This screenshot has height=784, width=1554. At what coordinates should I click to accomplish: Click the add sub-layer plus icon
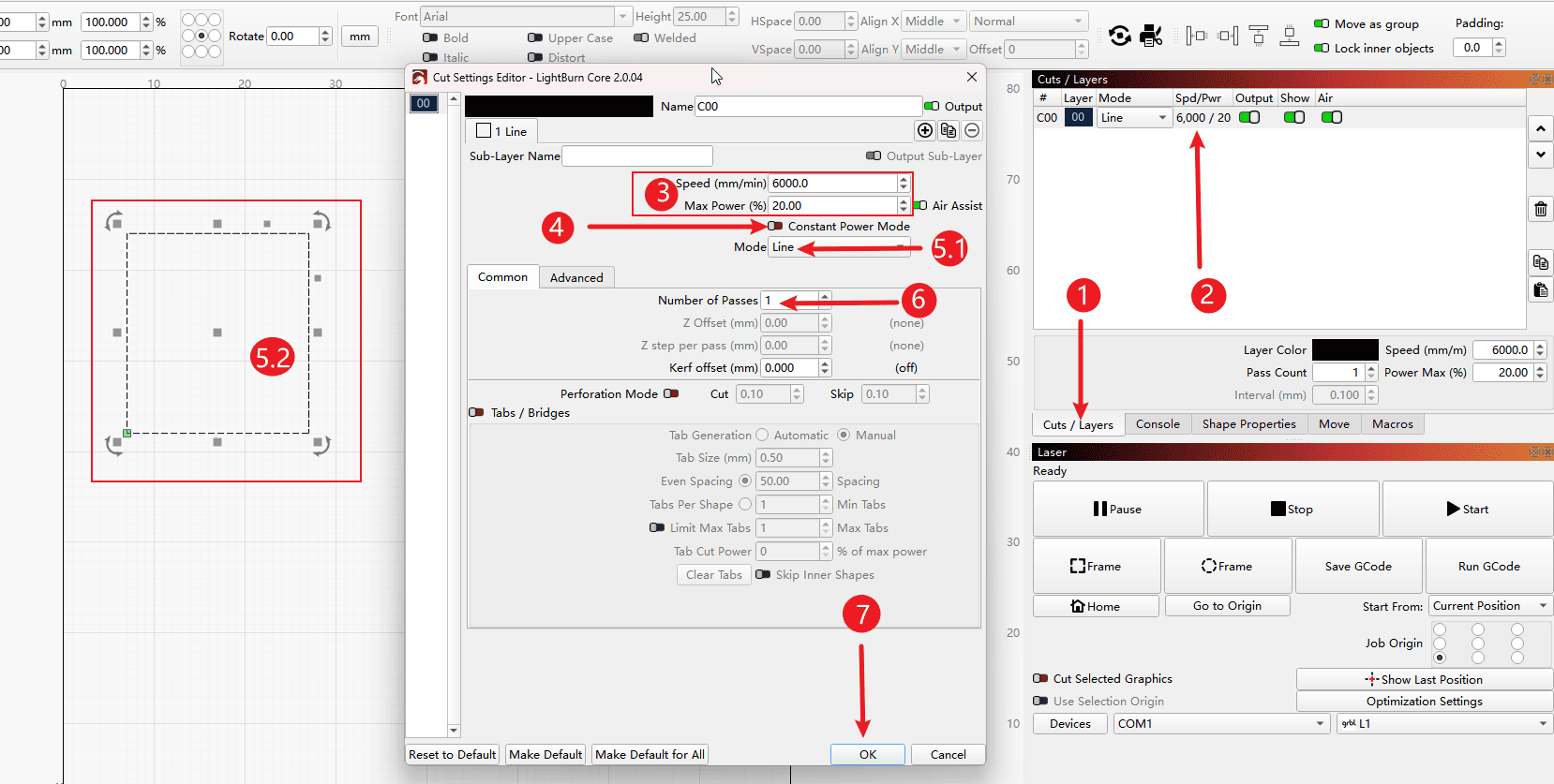[925, 130]
